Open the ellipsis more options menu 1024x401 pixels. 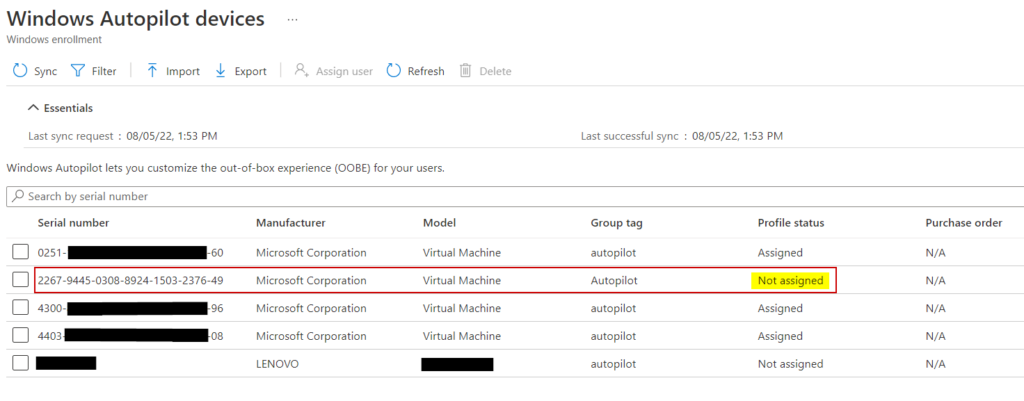292,19
